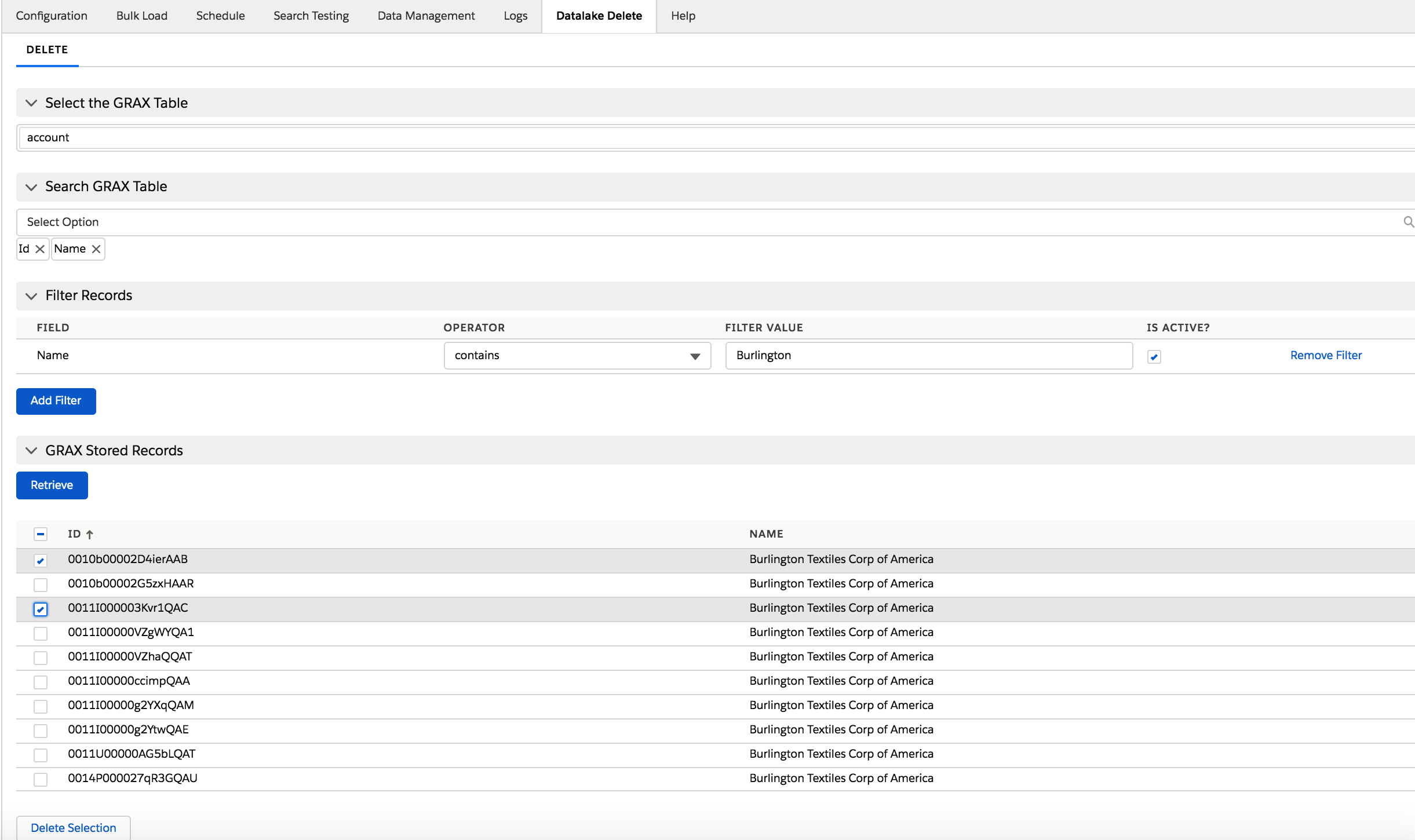The width and height of the screenshot is (1415, 840).
Task: Check record 0014P000027qR3GQAU
Action: (41, 779)
